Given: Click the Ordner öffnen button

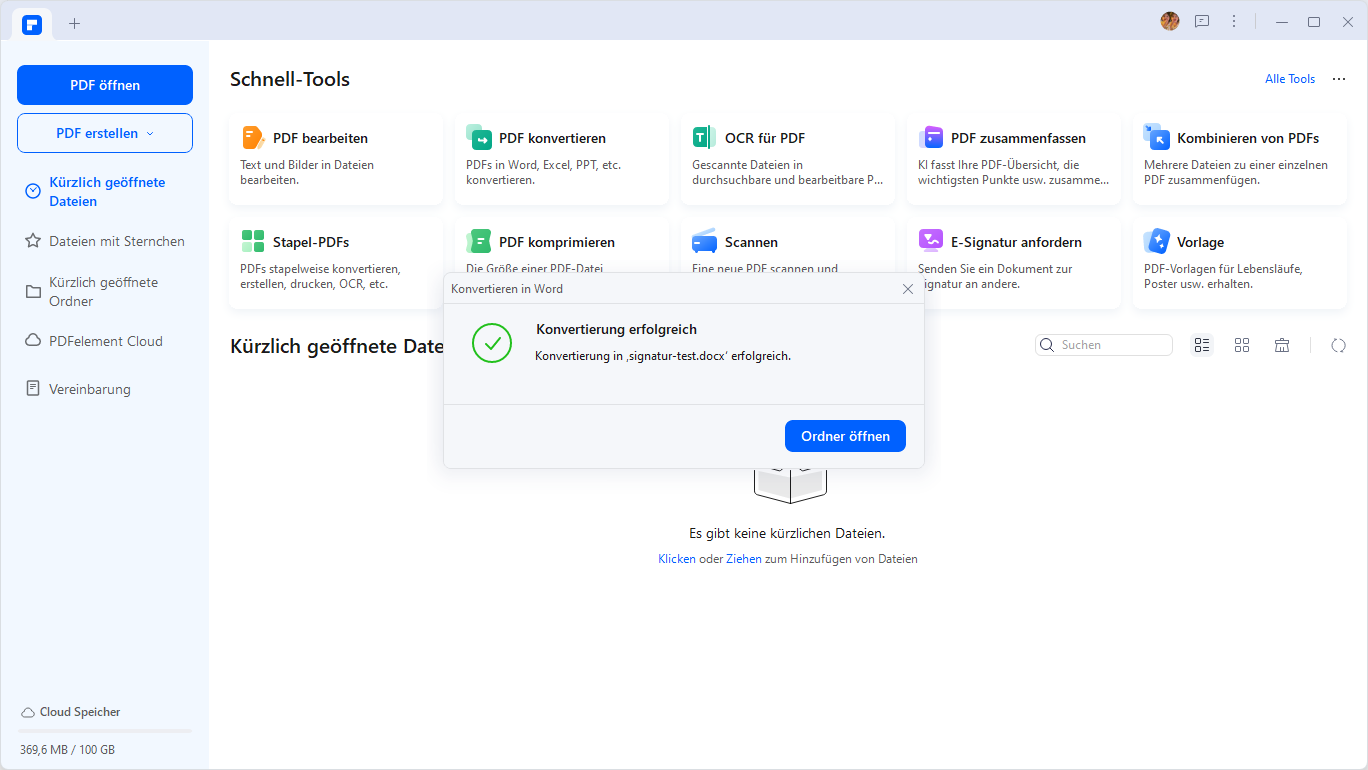Looking at the screenshot, I should (x=845, y=436).
